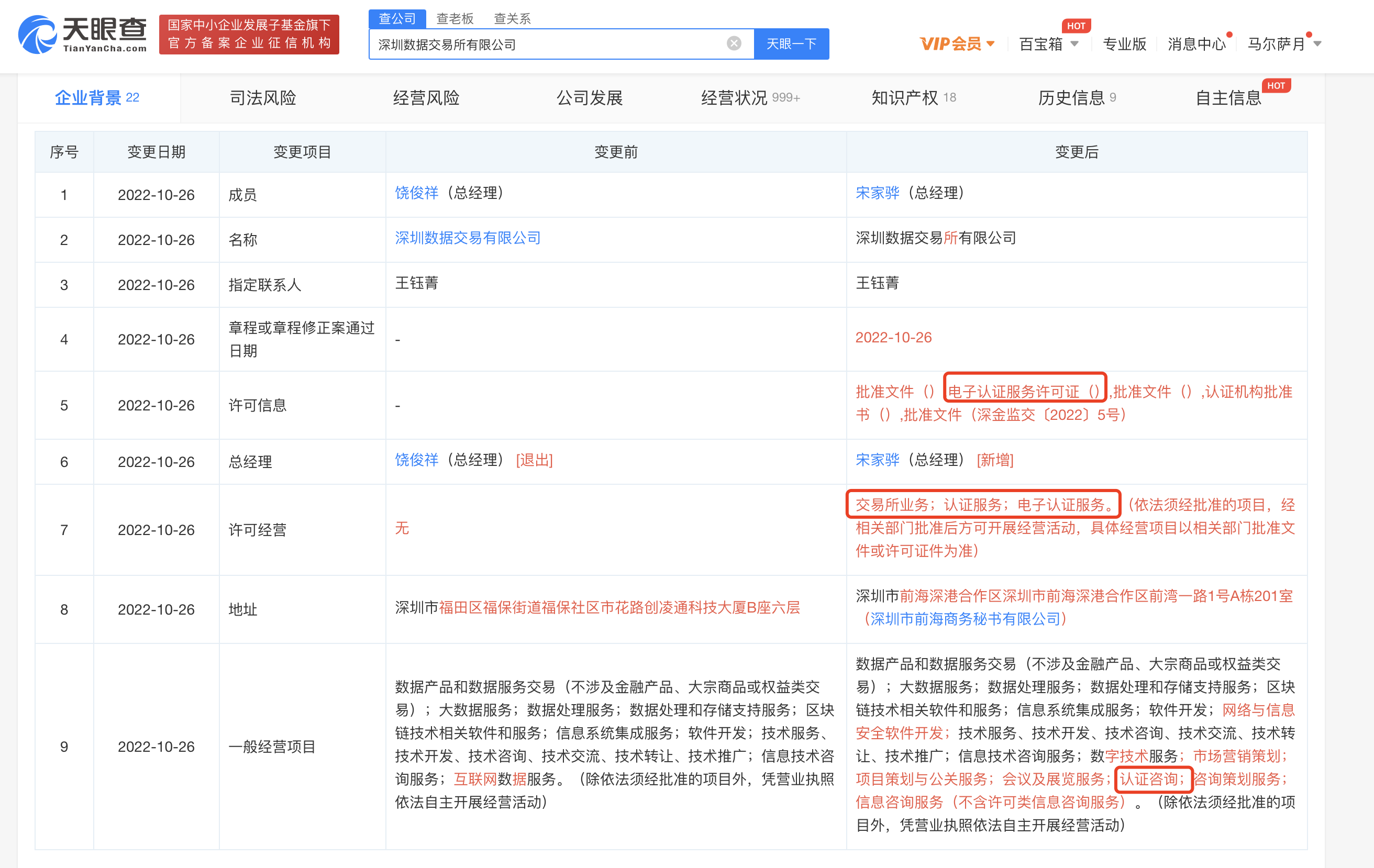Screen dimensions: 1374x868
Task: Click the 变更日期 column header
Action: (157, 152)
